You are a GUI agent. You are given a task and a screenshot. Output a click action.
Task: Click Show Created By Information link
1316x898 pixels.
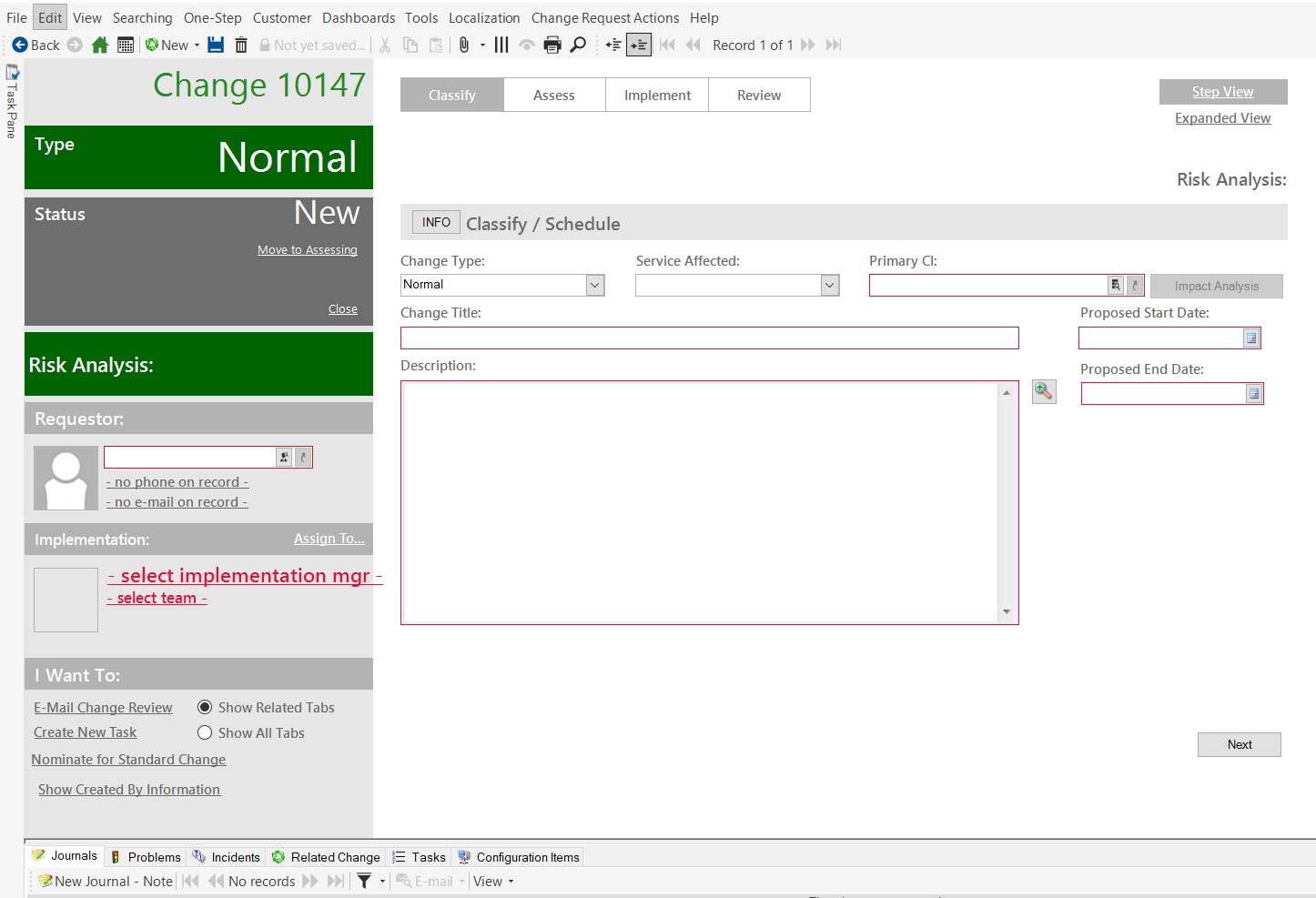click(129, 789)
